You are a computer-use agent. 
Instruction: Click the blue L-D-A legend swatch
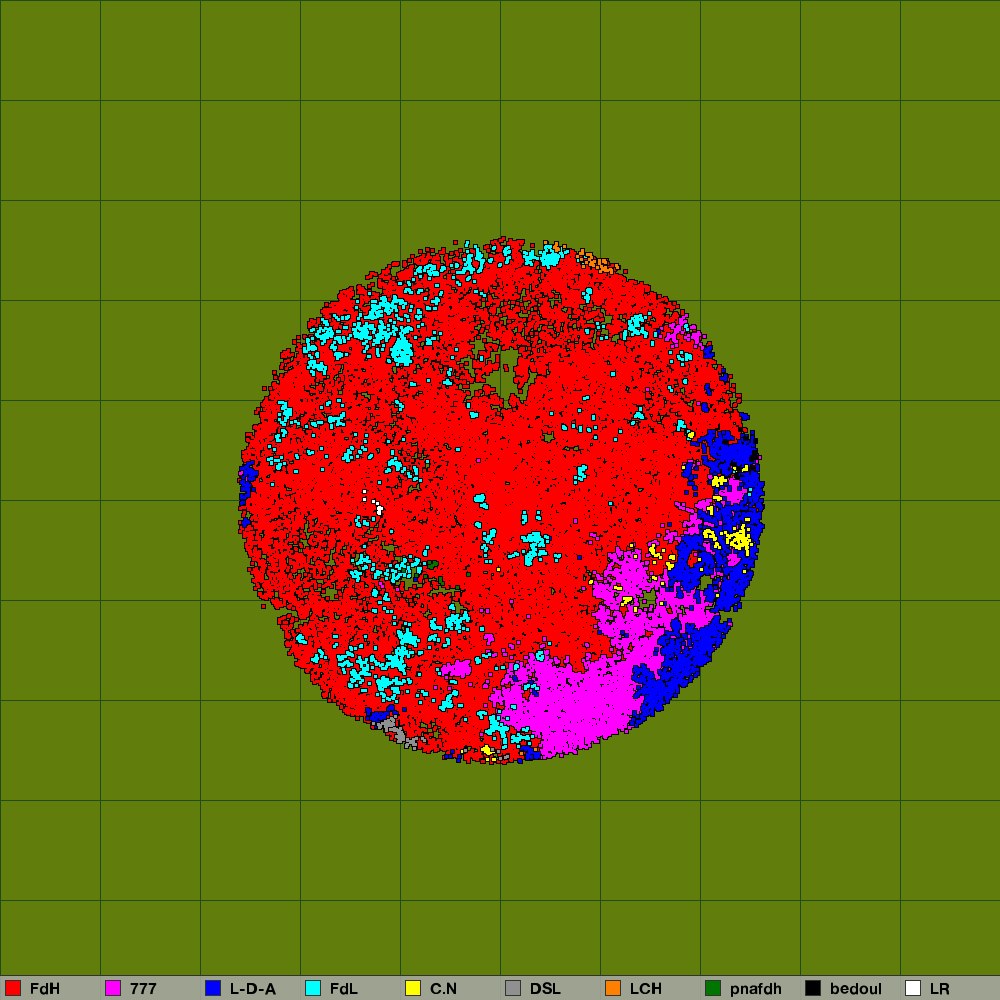pyautogui.click(x=213, y=988)
